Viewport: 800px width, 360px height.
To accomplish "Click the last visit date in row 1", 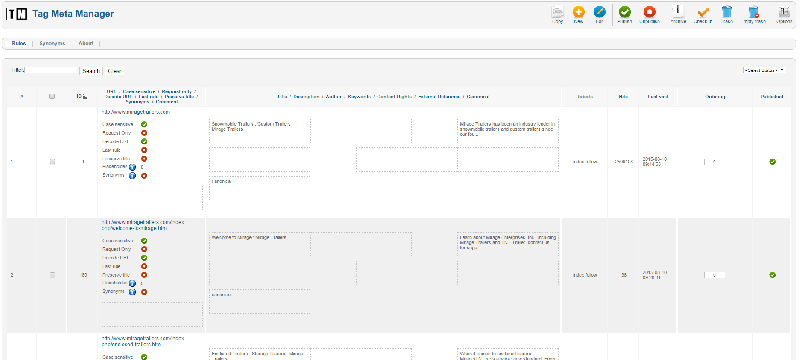I will click(x=655, y=162).
